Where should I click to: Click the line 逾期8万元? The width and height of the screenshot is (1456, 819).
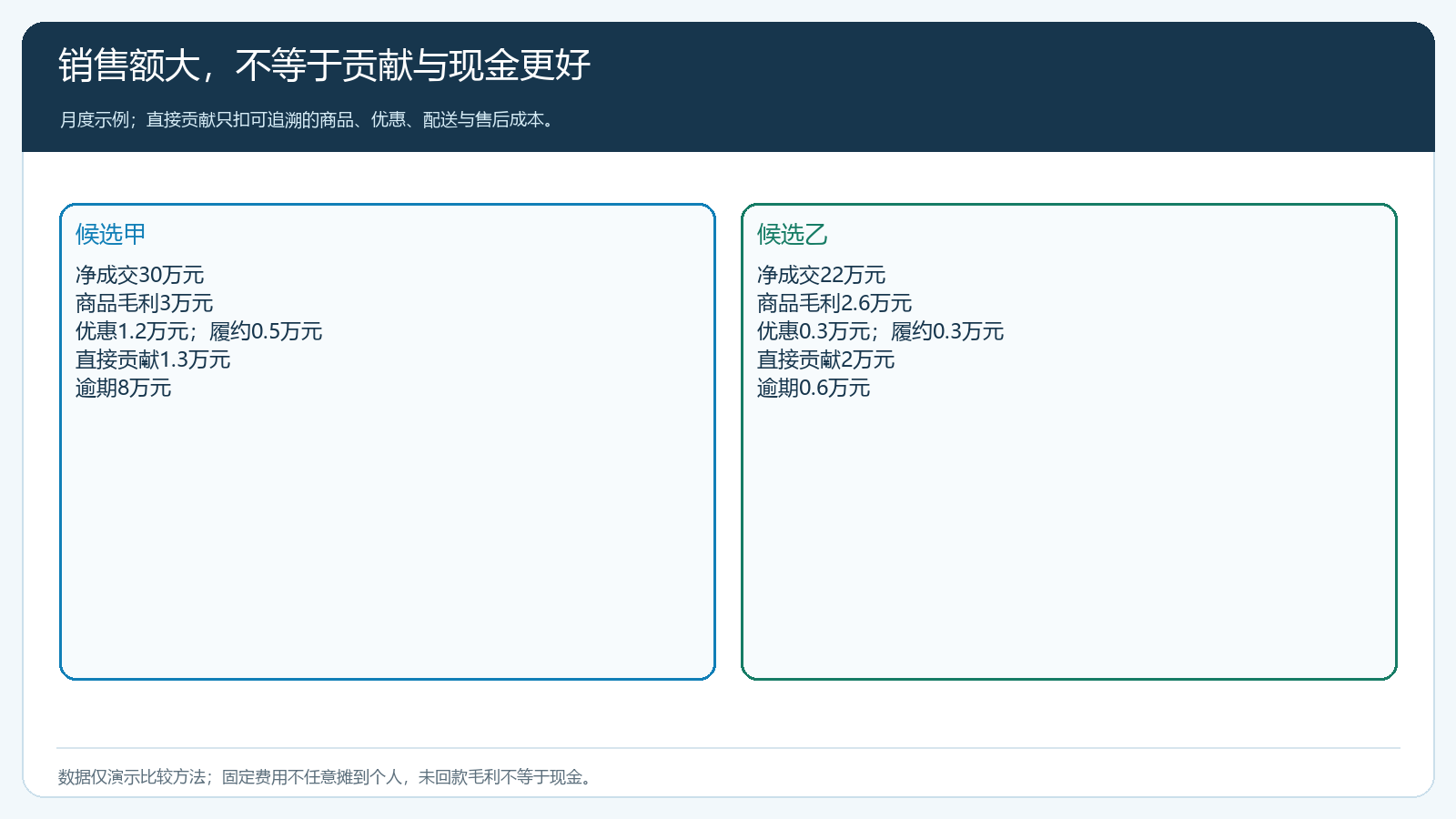pyautogui.click(x=124, y=388)
